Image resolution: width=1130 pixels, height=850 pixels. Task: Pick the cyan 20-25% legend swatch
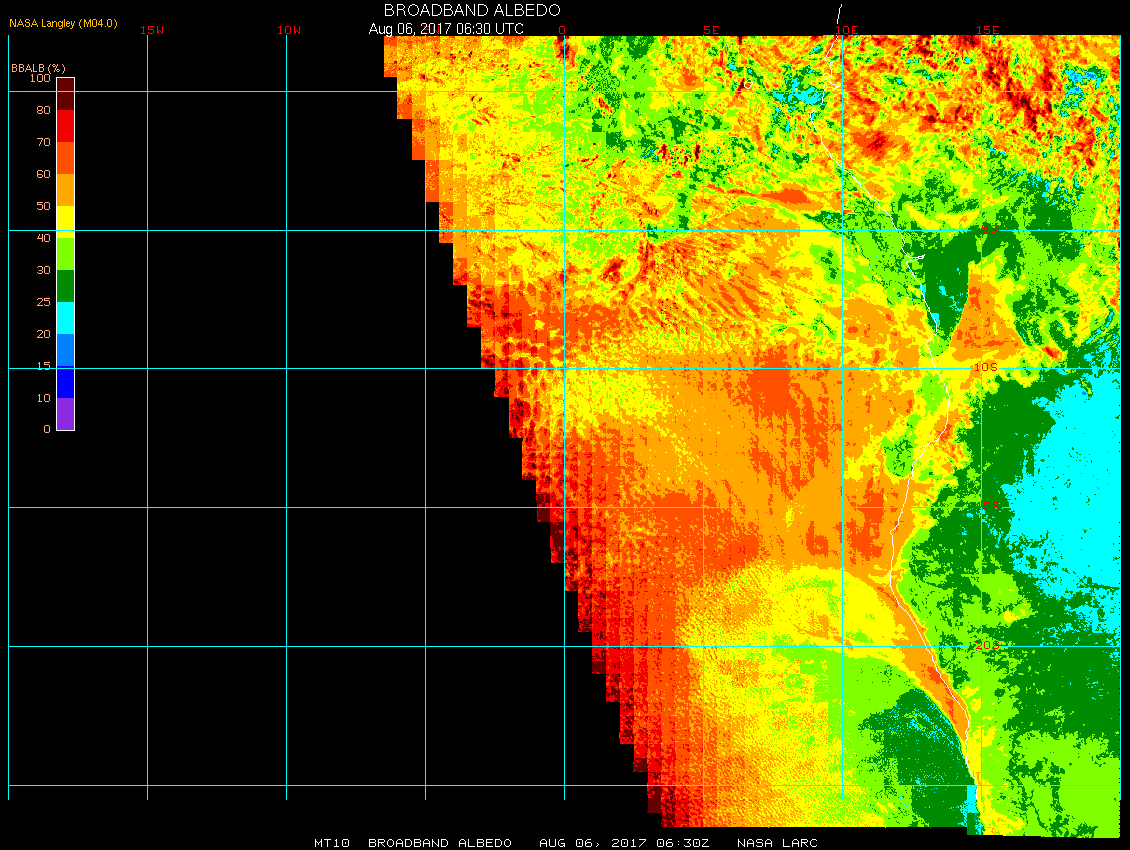pos(66,318)
